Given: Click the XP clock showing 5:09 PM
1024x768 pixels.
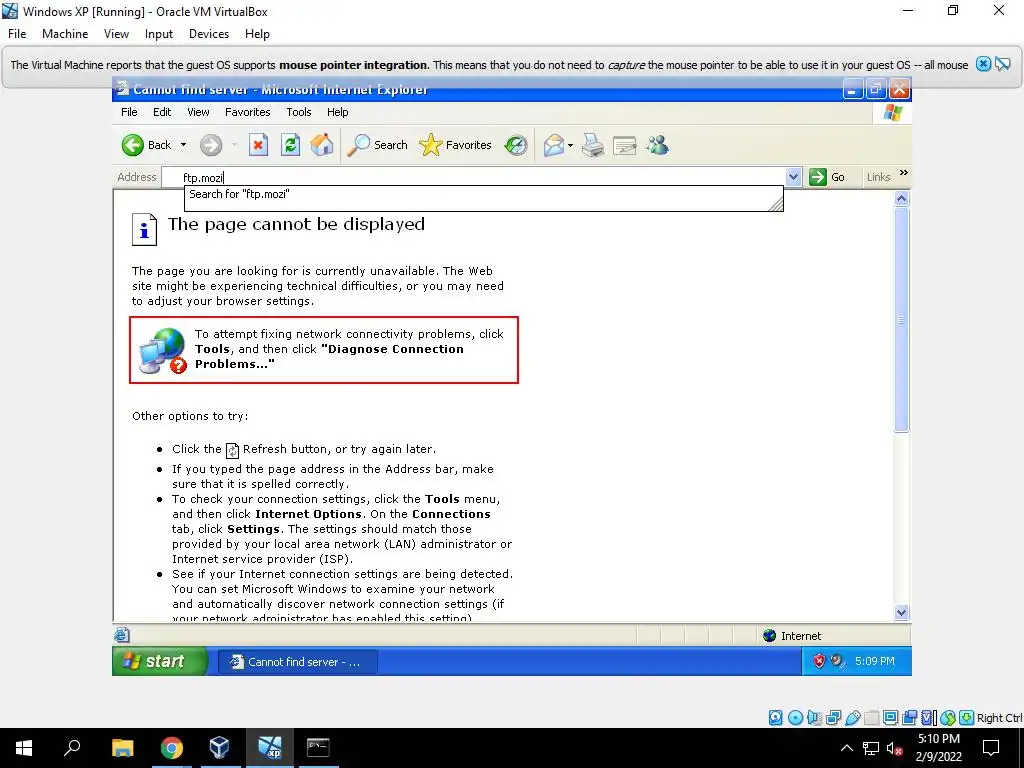Looking at the screenshot, I should click(874, 662).
